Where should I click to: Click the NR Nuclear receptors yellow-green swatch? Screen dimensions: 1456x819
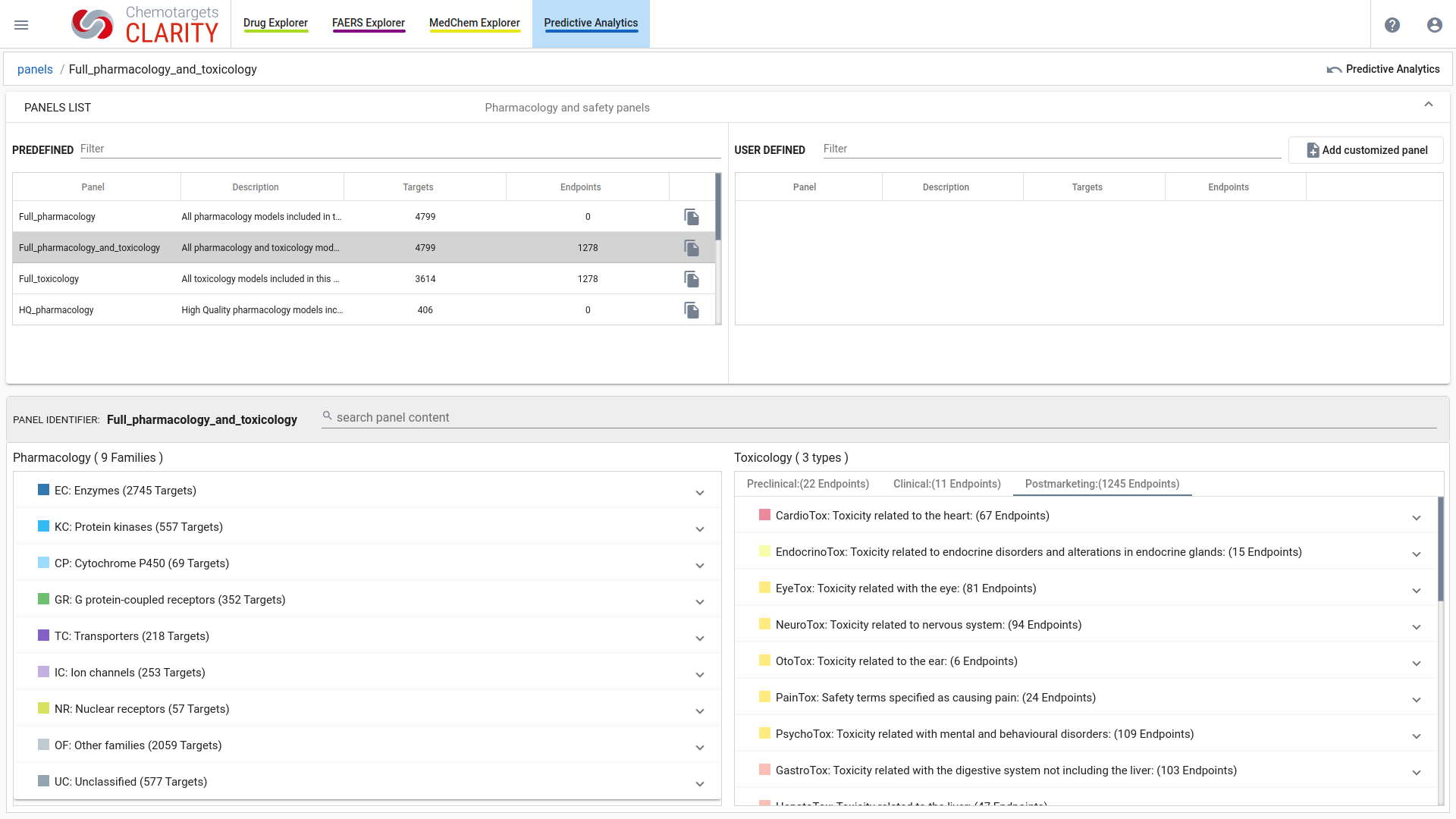point(43,708)
